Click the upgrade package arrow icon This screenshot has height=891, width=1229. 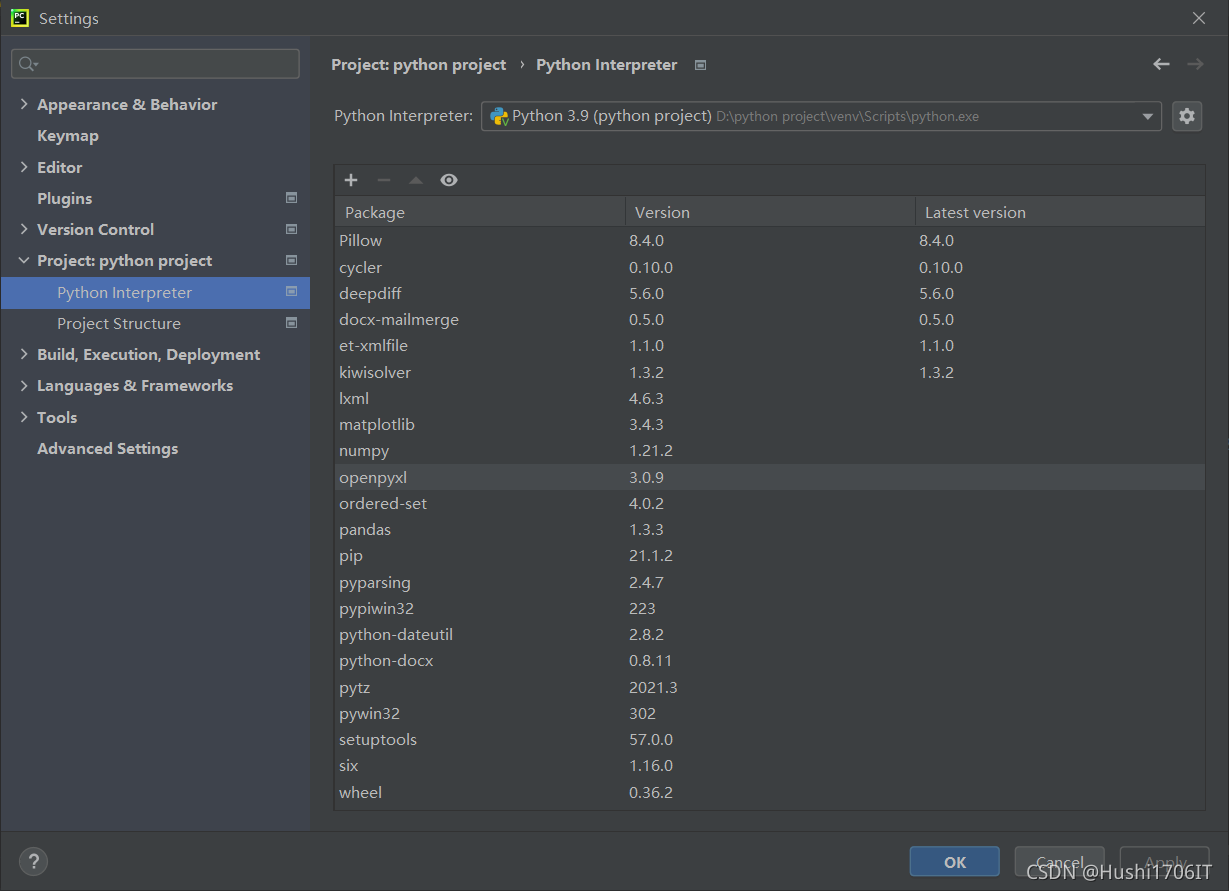(x=416, y=180)
